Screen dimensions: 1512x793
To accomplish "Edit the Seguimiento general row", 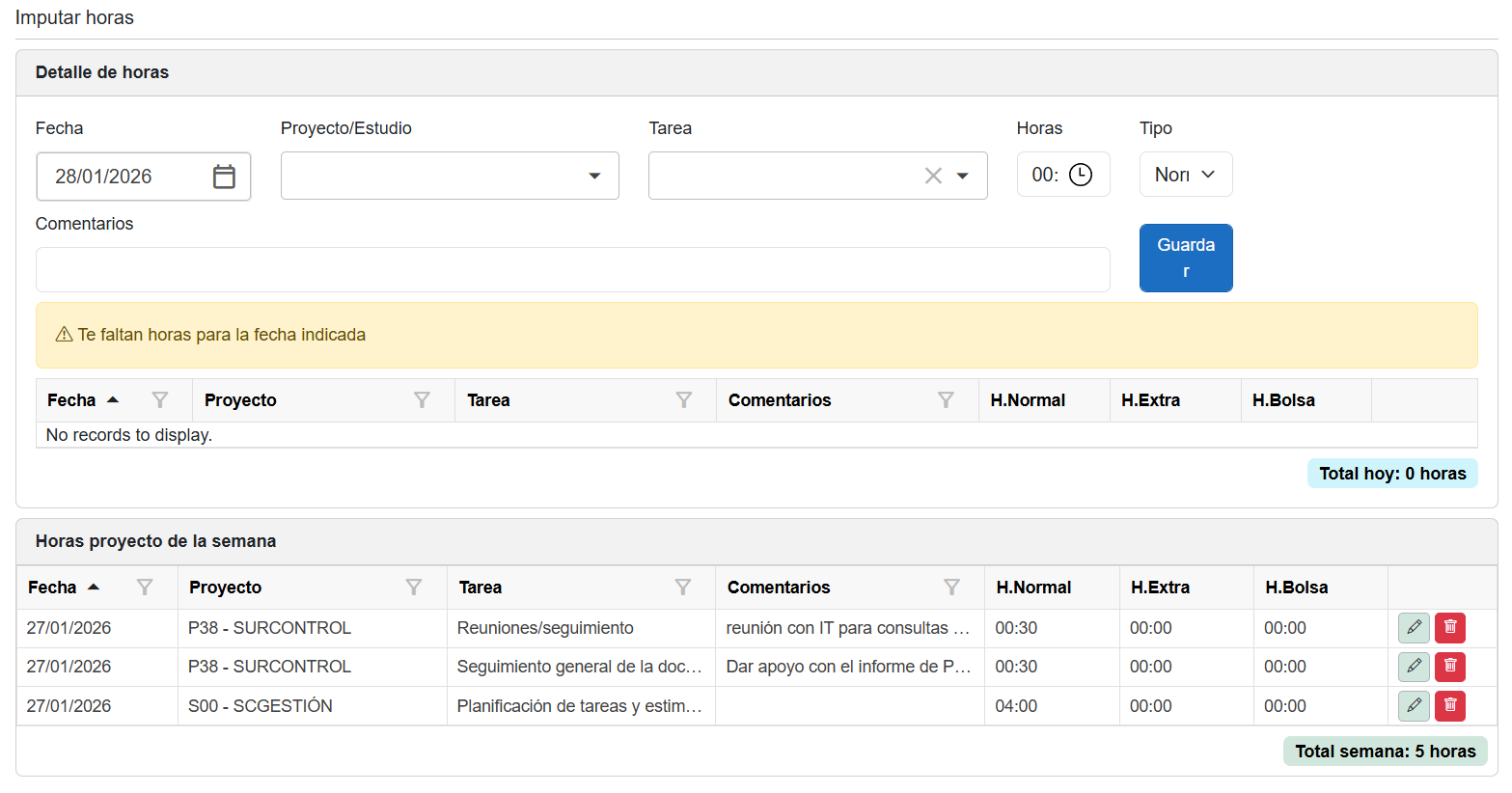I will pyautogui.click(x=1414, y=667).
